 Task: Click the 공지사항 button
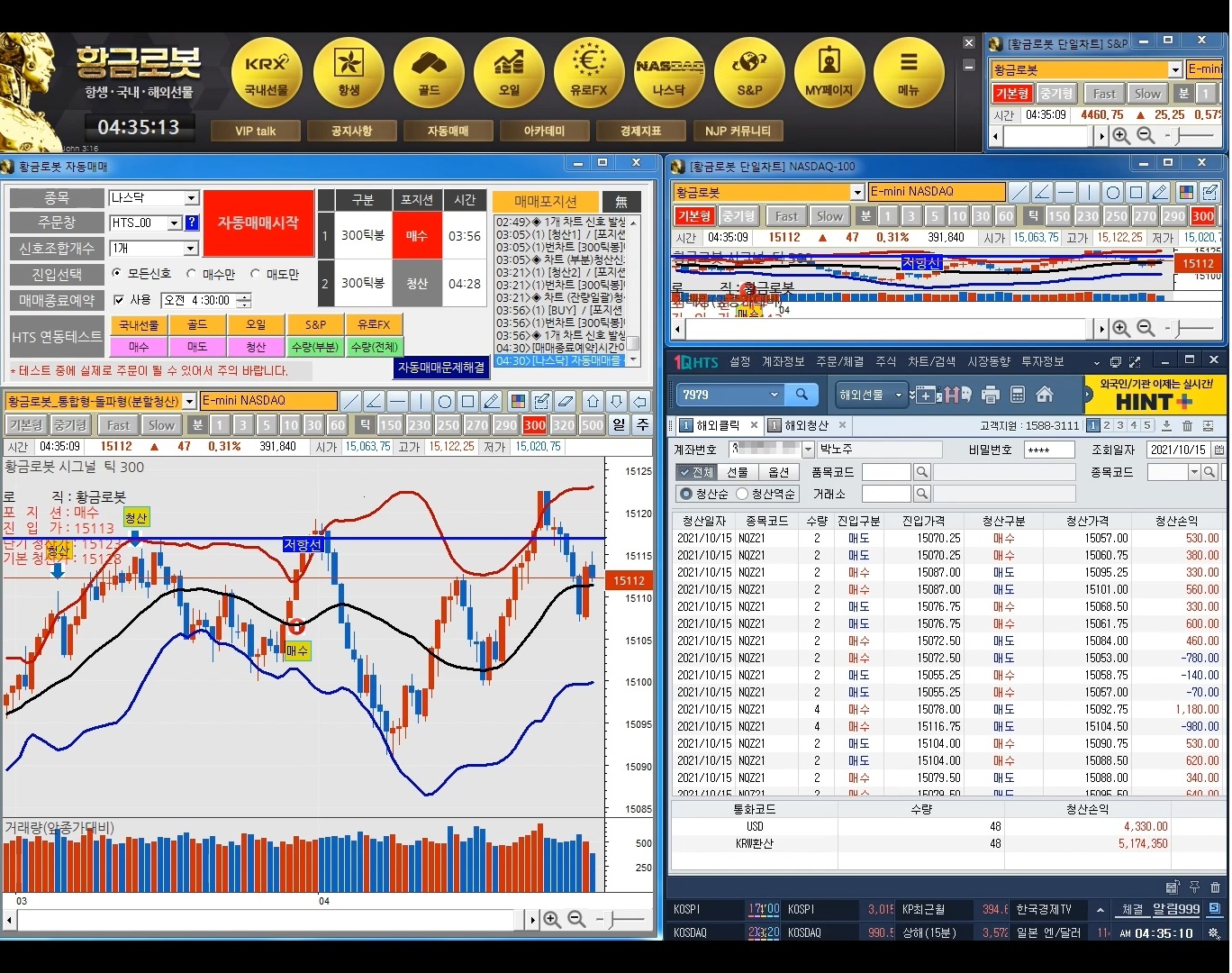coord(351,132)
